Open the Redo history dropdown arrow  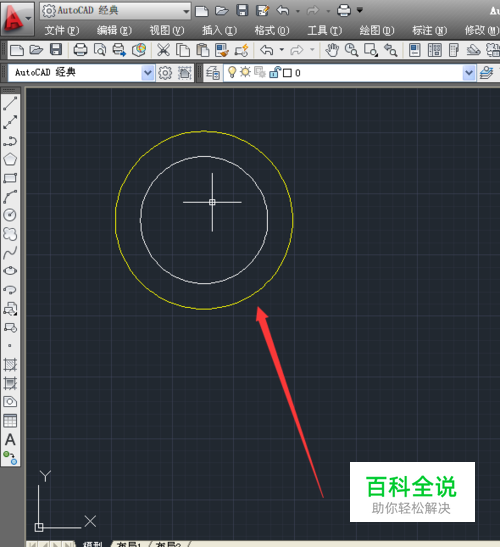click(312, 50)
